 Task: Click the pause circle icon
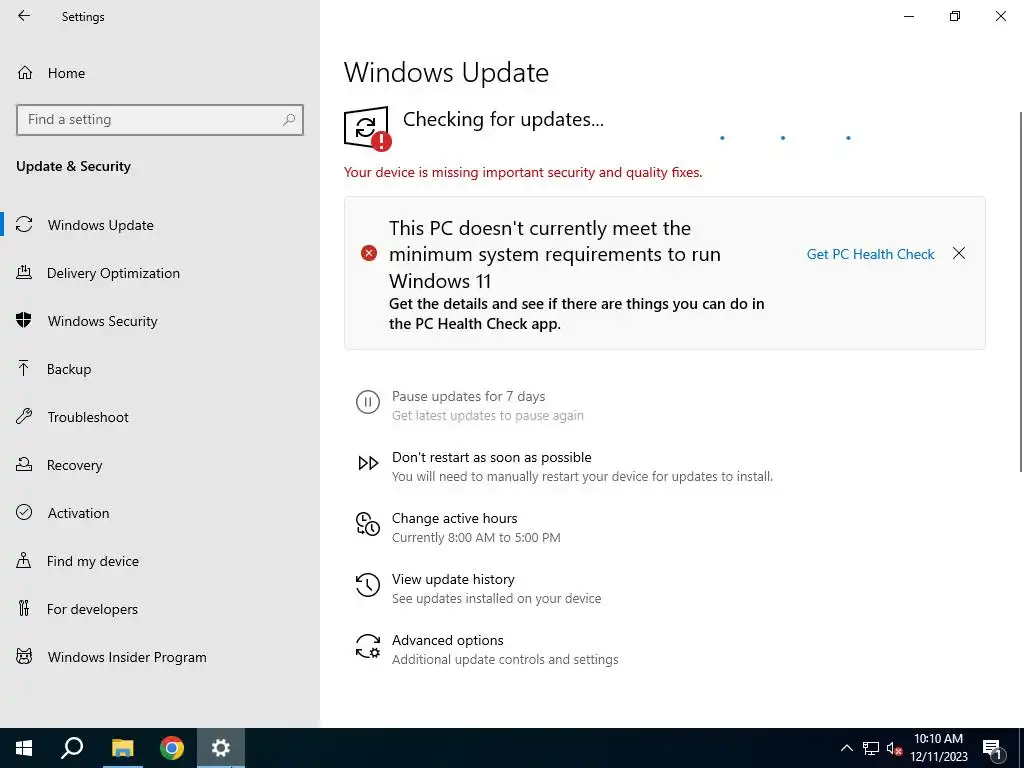368,402
